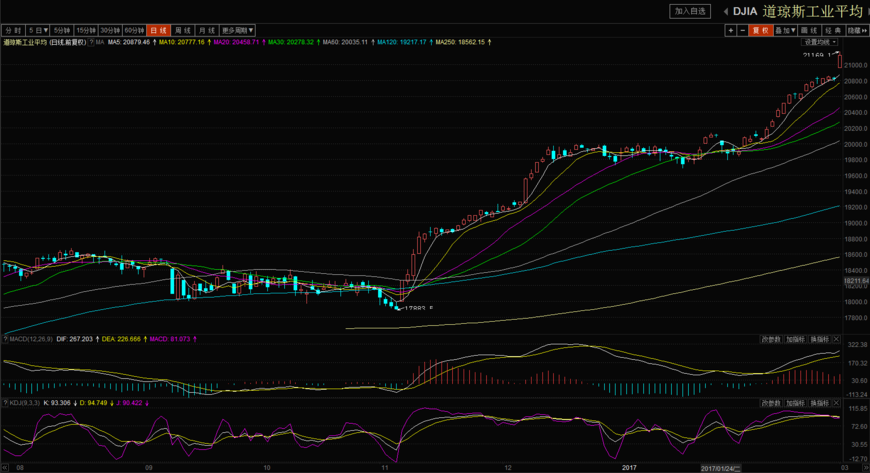Image resolution: width=870 pixels, height=473 pixels.
Task: Open the 叠加 overlay dropdown
Action: pyautogui.click(x=785, y=31)
